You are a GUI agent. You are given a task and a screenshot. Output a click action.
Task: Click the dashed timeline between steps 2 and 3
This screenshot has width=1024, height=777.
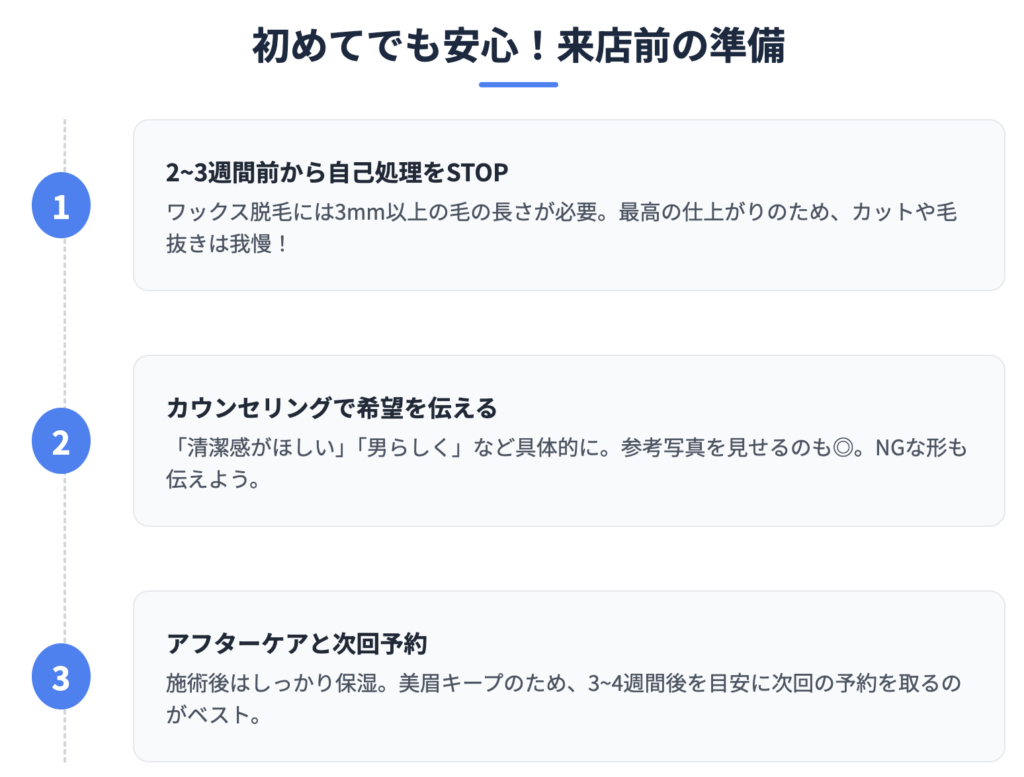point(65,559)
